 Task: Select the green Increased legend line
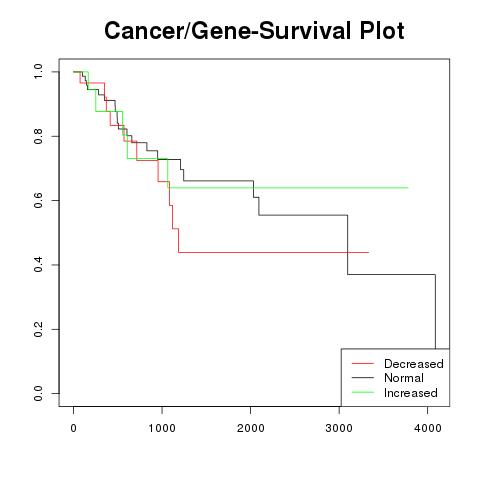pos(363,392)
